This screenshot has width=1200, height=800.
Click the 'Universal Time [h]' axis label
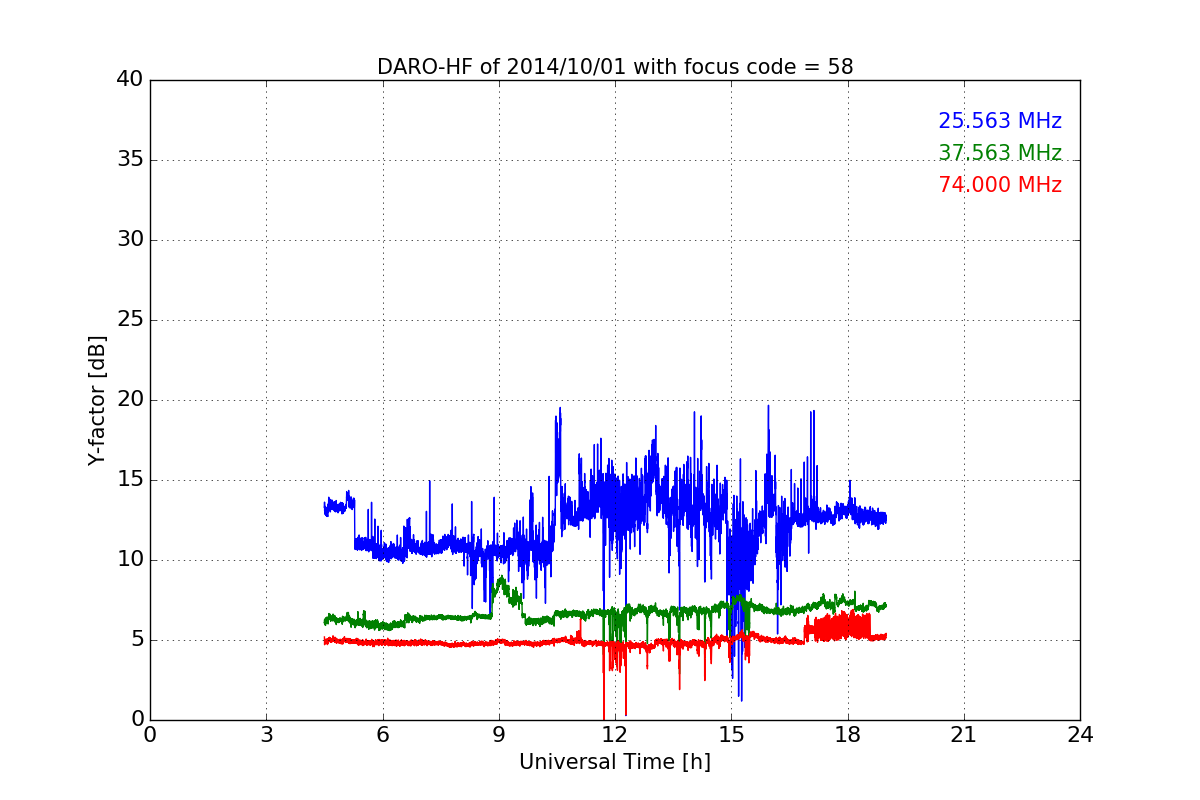pos(615,762)
